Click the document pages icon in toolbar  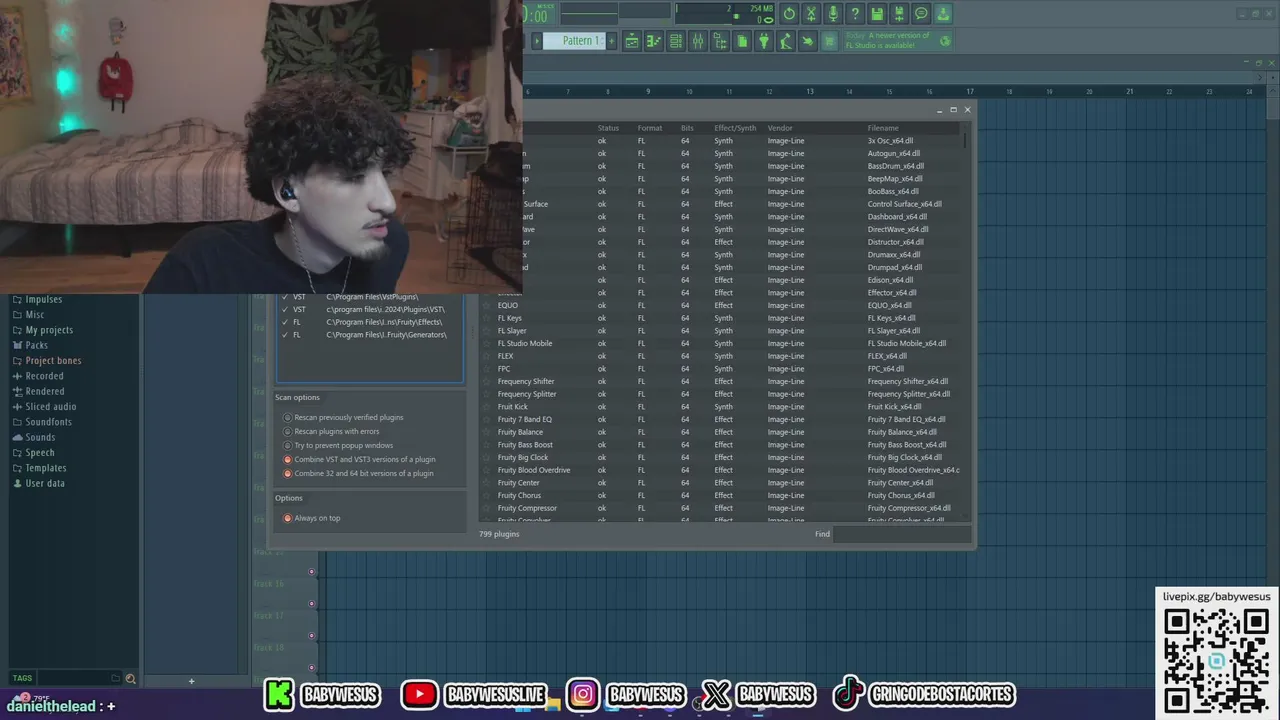(x=742, y=41)
